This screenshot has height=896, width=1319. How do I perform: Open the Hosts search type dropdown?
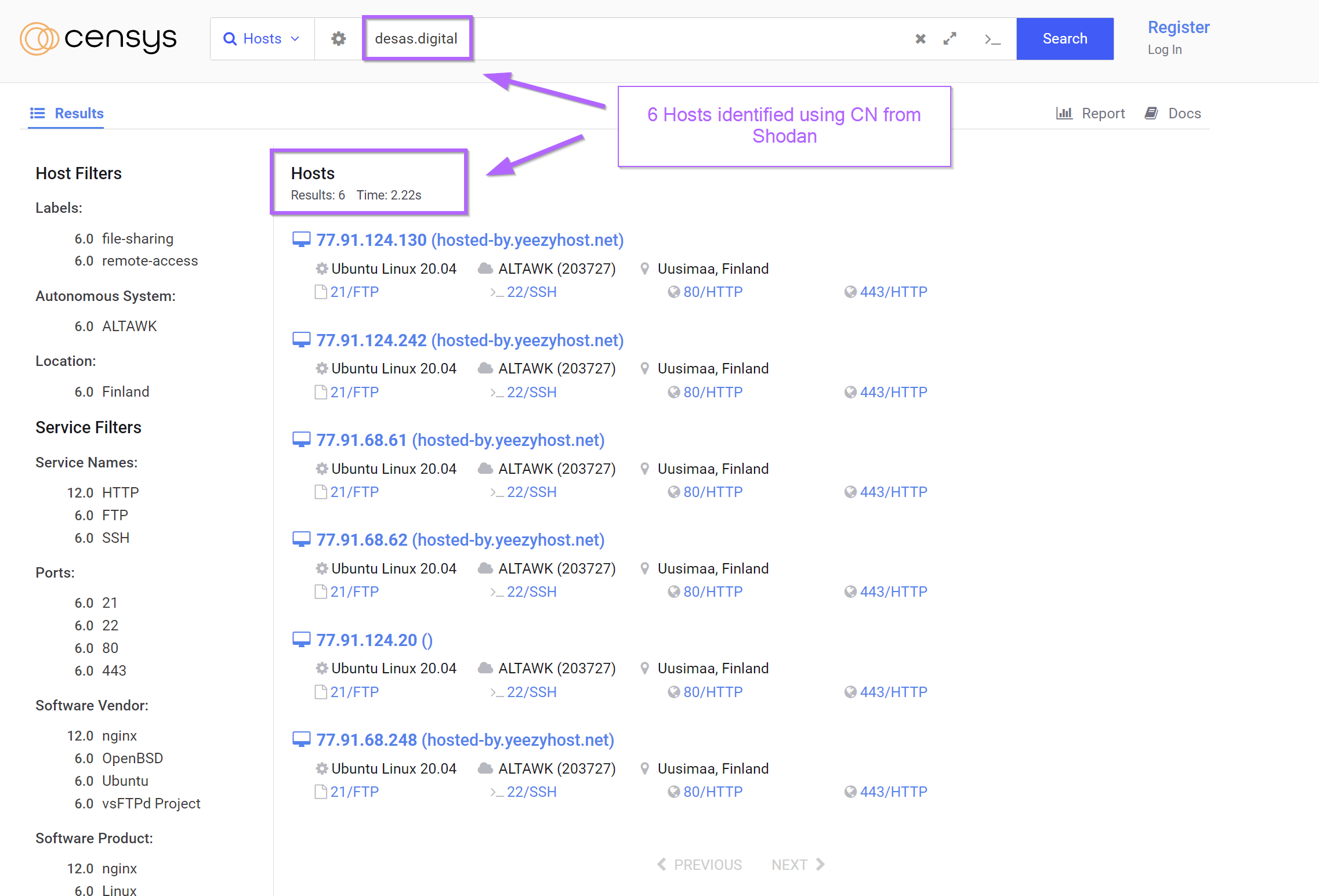pos(262,39)
